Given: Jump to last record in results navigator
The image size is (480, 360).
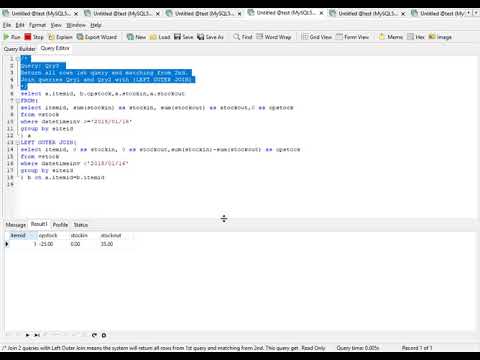Looking at the screenshot, I should 37,335.
